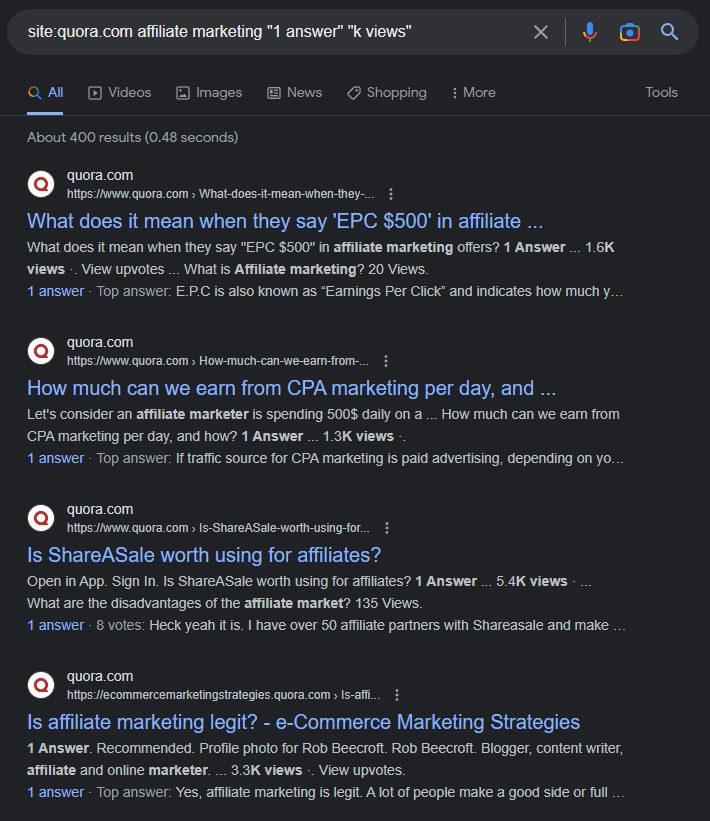Switch to the Videos tab

point(119,93)
